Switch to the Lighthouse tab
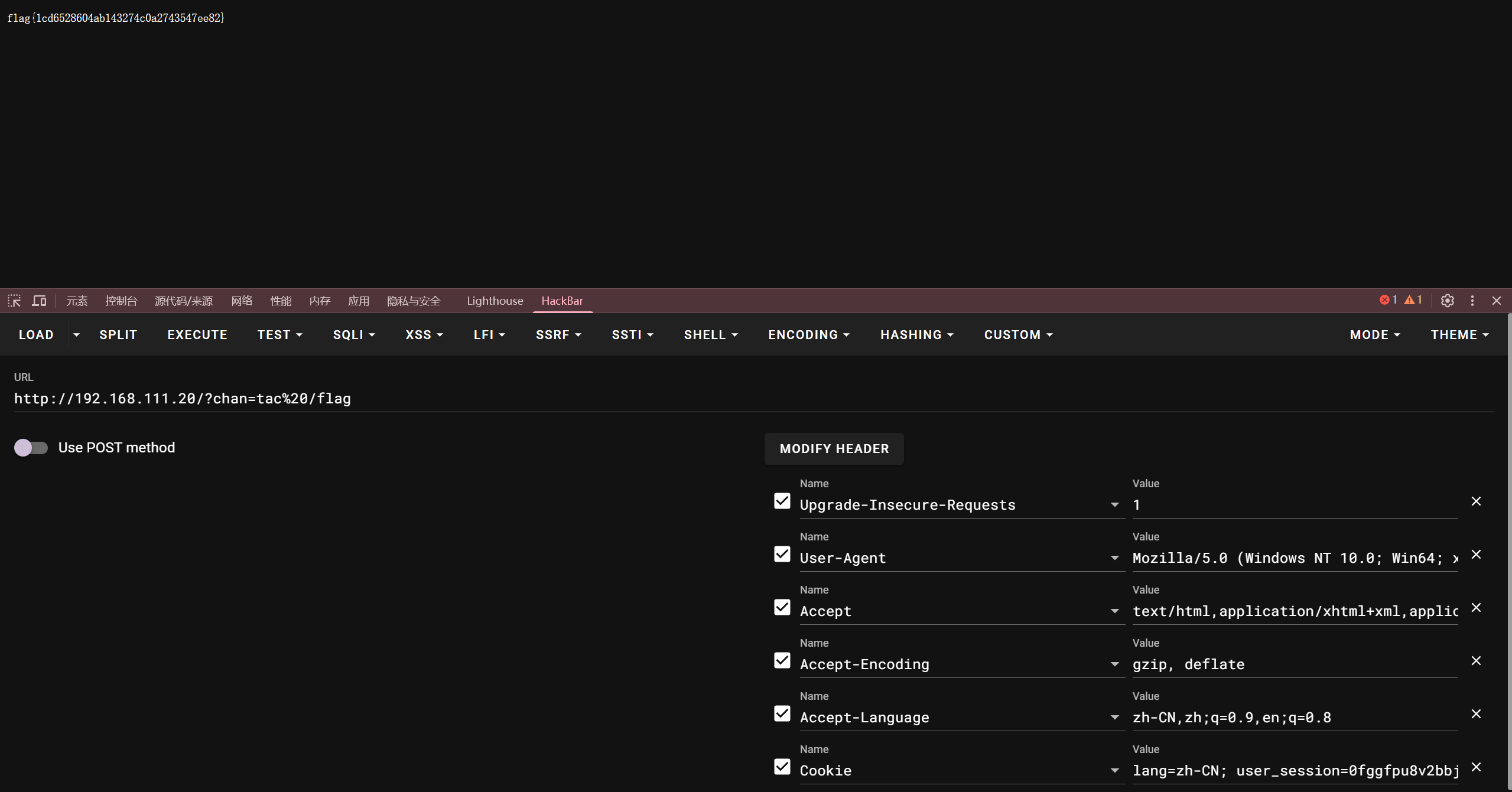Image resolution: width=1512 pixels, height=792 pixels. point(495,301)
